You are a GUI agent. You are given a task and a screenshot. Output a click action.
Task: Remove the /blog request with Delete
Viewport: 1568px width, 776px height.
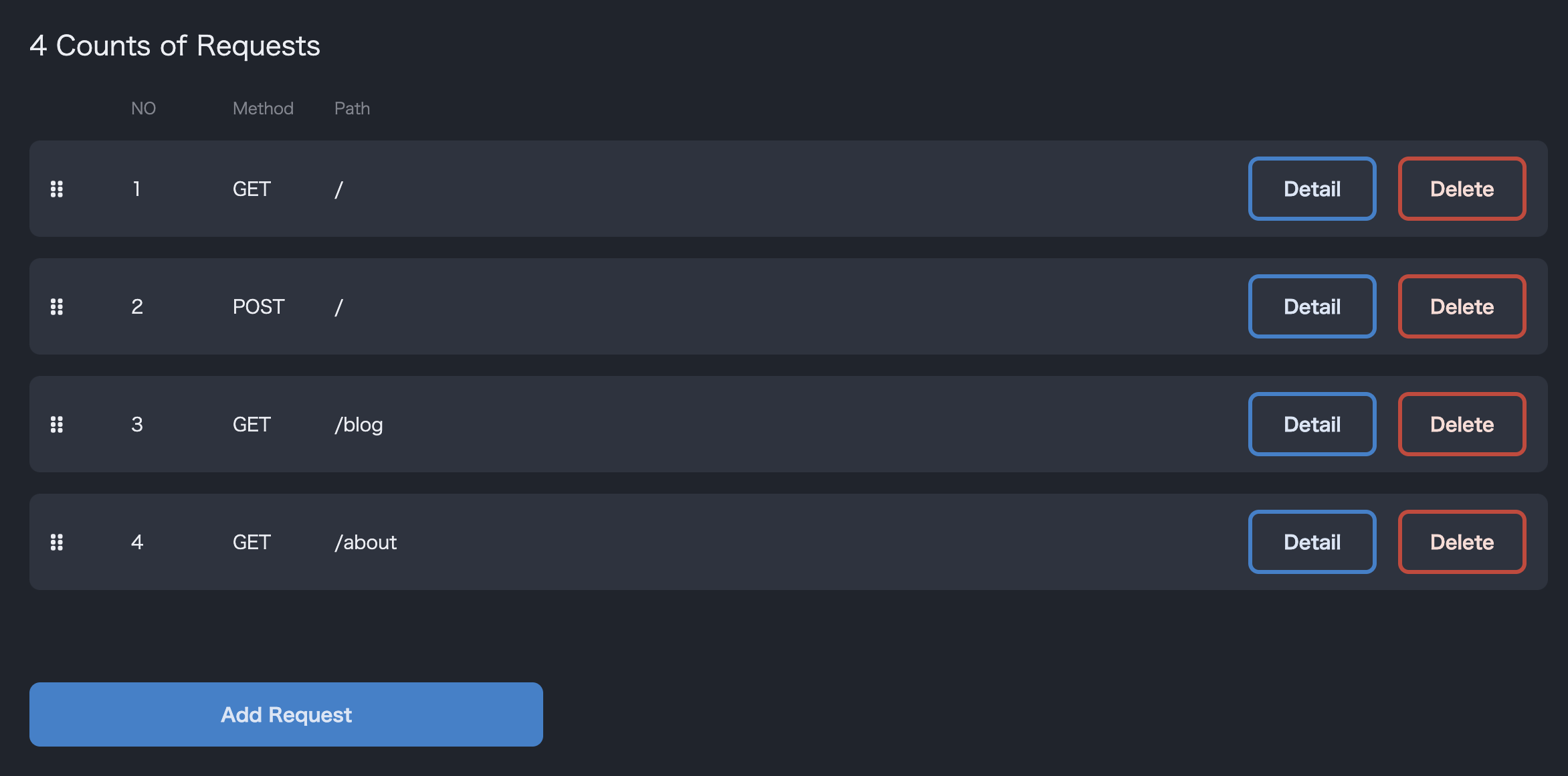click(x=1462, y=424)
